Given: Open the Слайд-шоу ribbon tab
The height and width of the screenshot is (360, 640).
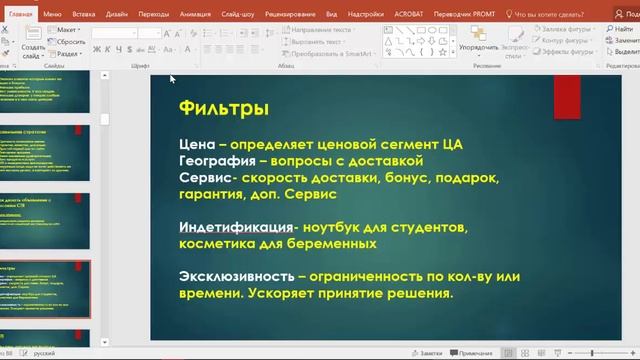Looking at the screenshot, I should 238,14.
